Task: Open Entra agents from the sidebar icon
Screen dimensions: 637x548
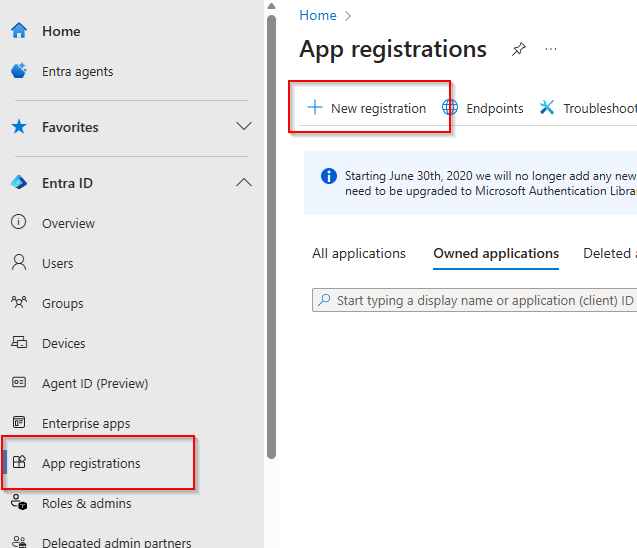Action: click(x=19, y=71)
